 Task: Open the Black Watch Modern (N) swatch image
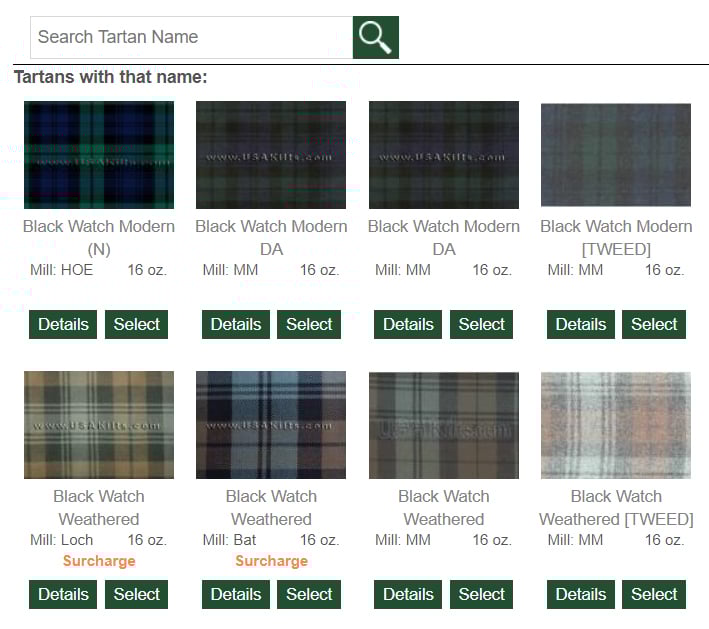click(99, 155)
